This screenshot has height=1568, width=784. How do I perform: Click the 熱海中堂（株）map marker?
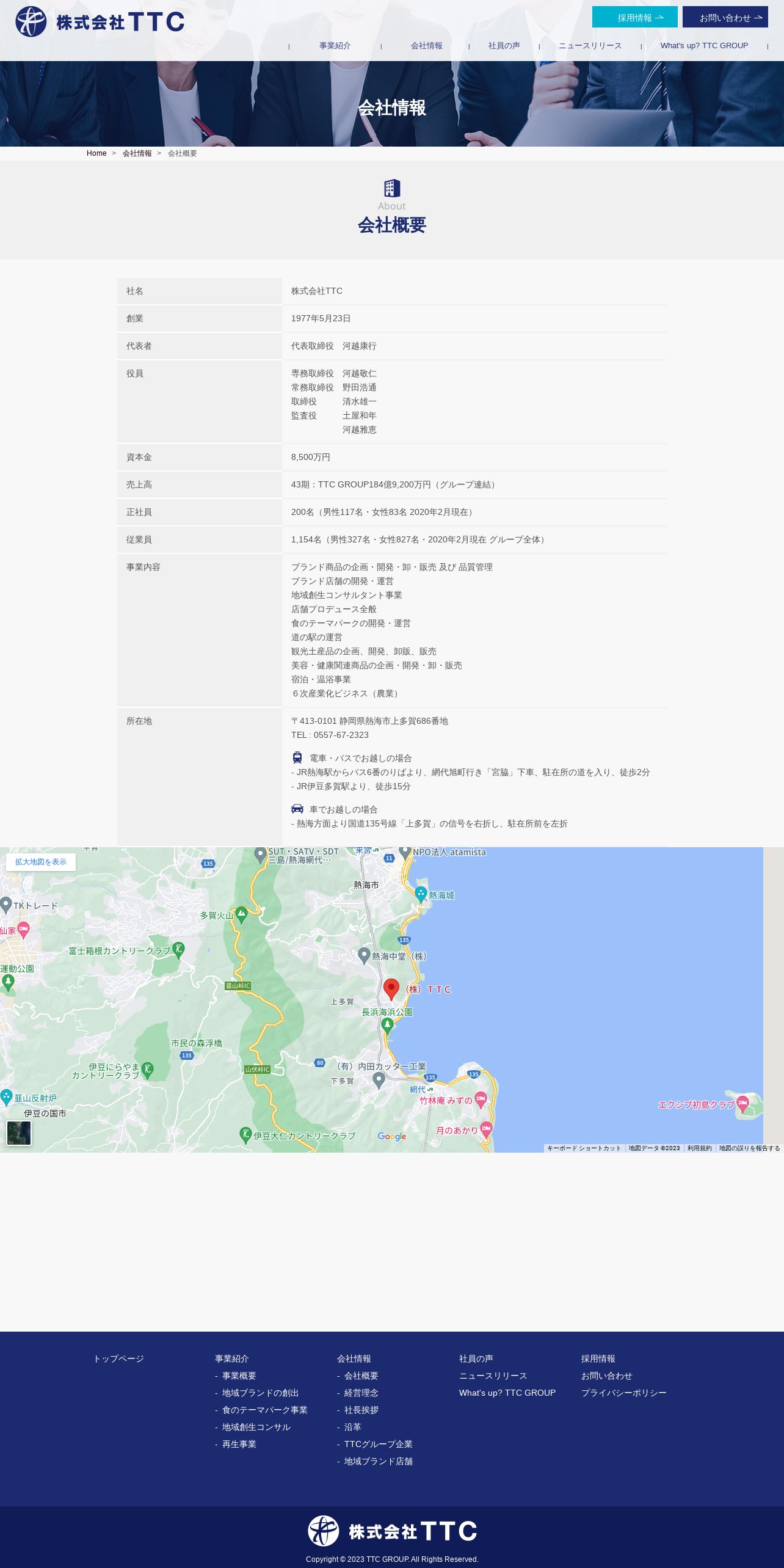pos(364,956)
